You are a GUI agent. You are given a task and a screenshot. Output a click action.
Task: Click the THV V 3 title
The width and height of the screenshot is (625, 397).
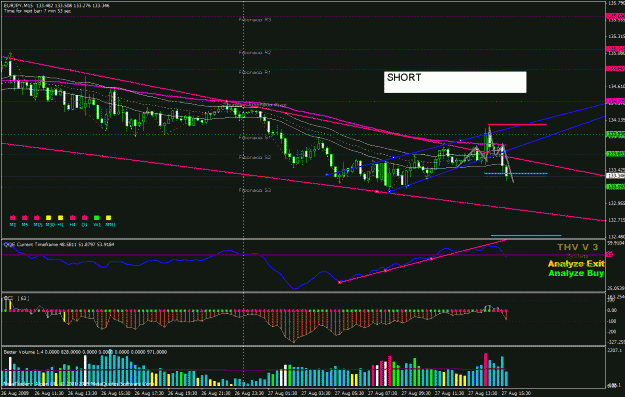[x=578, y=247]
